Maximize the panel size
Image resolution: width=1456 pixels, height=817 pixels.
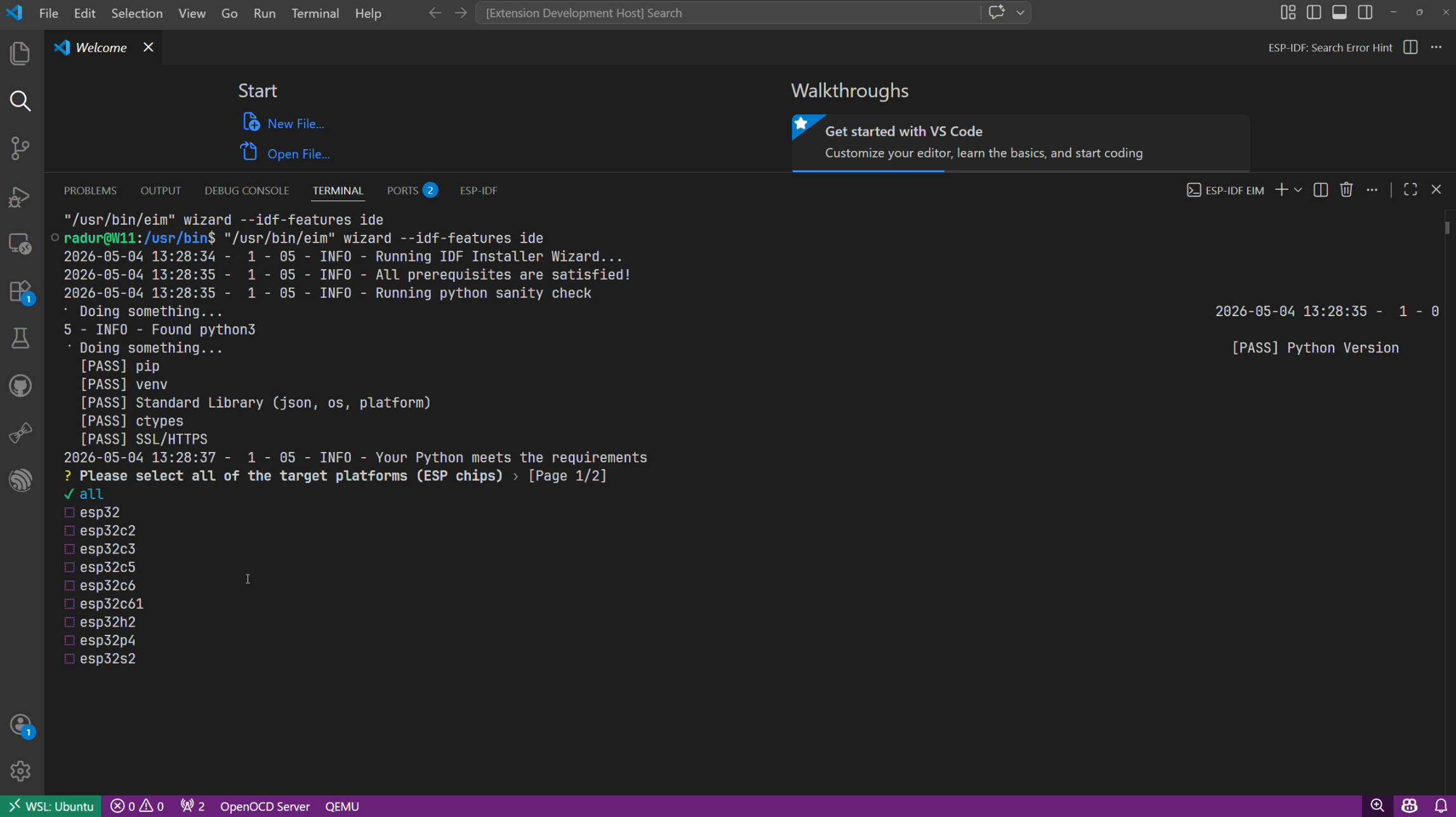(1410, 190)
